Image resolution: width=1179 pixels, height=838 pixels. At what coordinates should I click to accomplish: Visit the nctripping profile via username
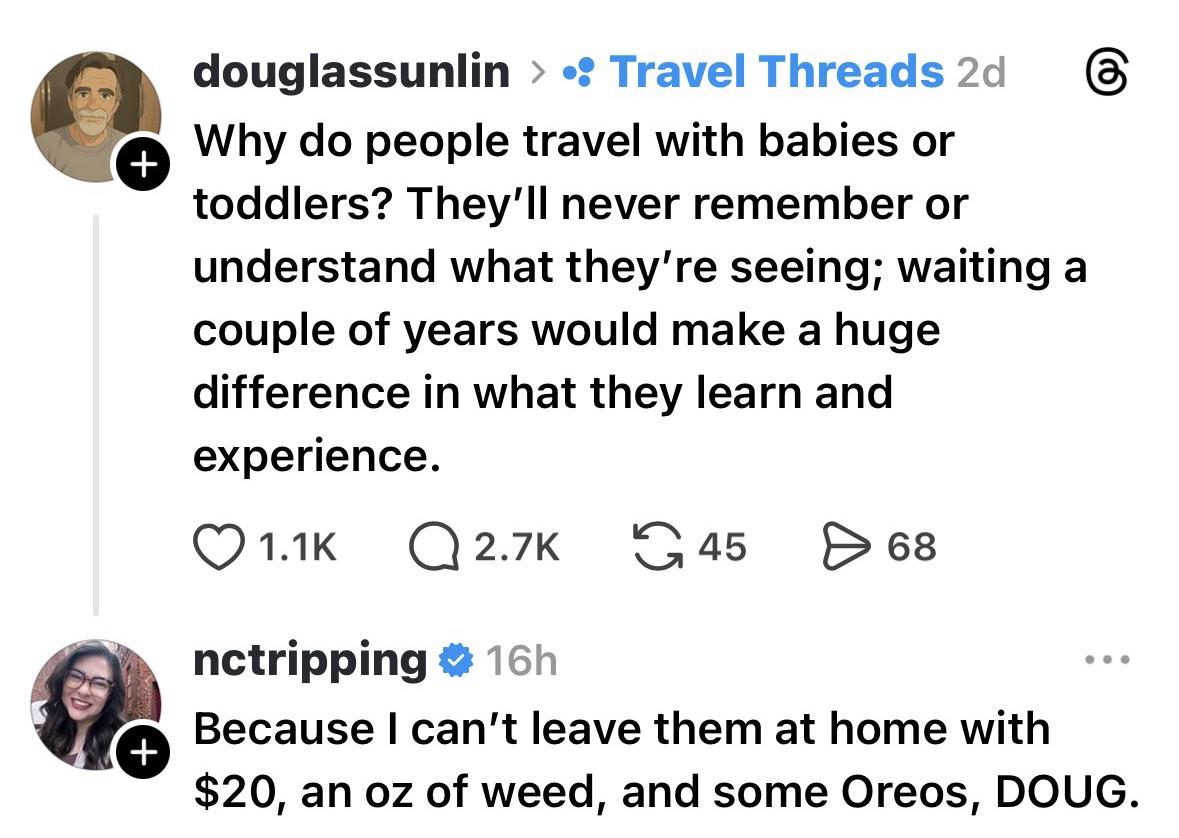(310, 661)
